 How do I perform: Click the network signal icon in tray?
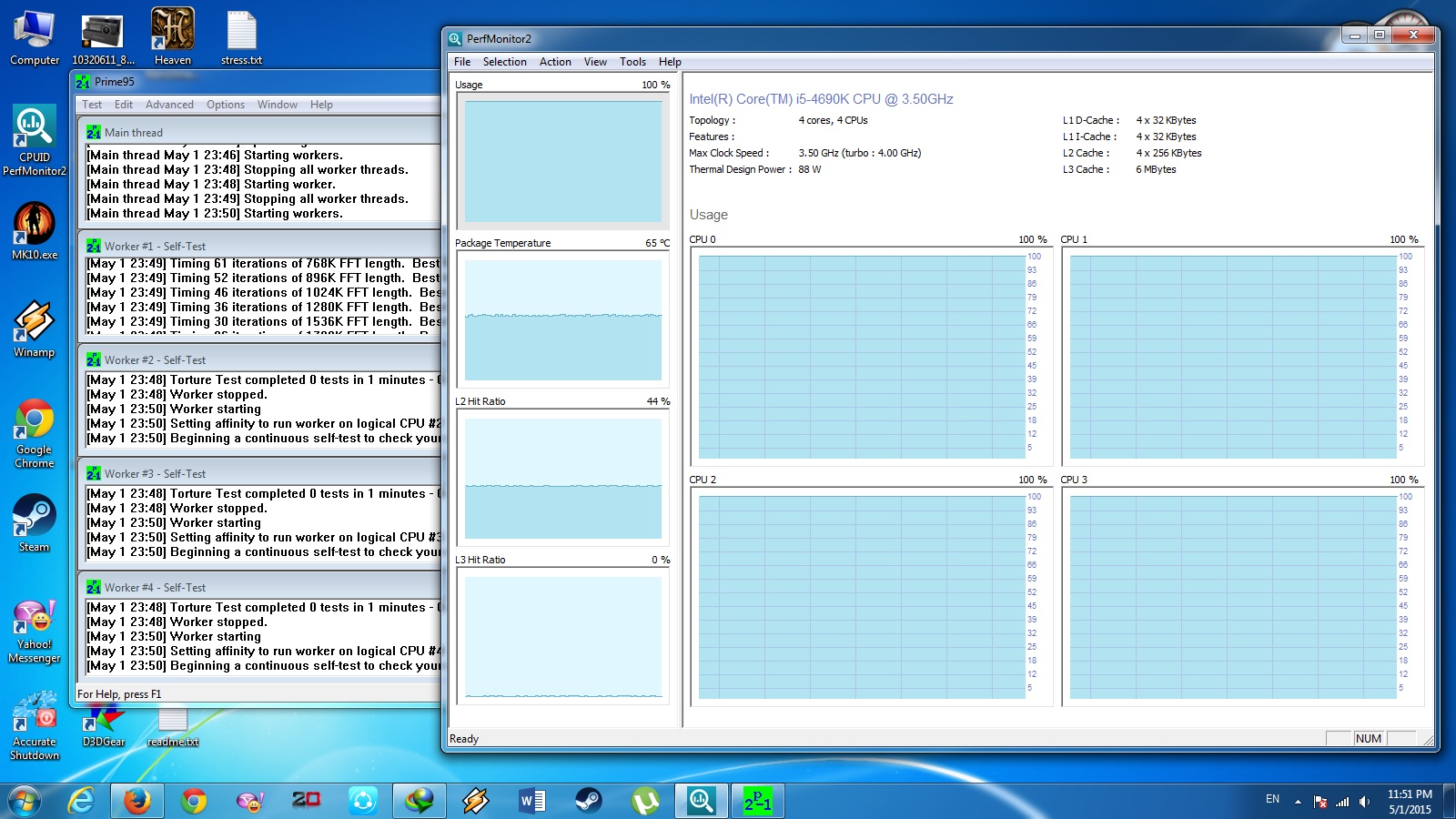point(1342,802)
